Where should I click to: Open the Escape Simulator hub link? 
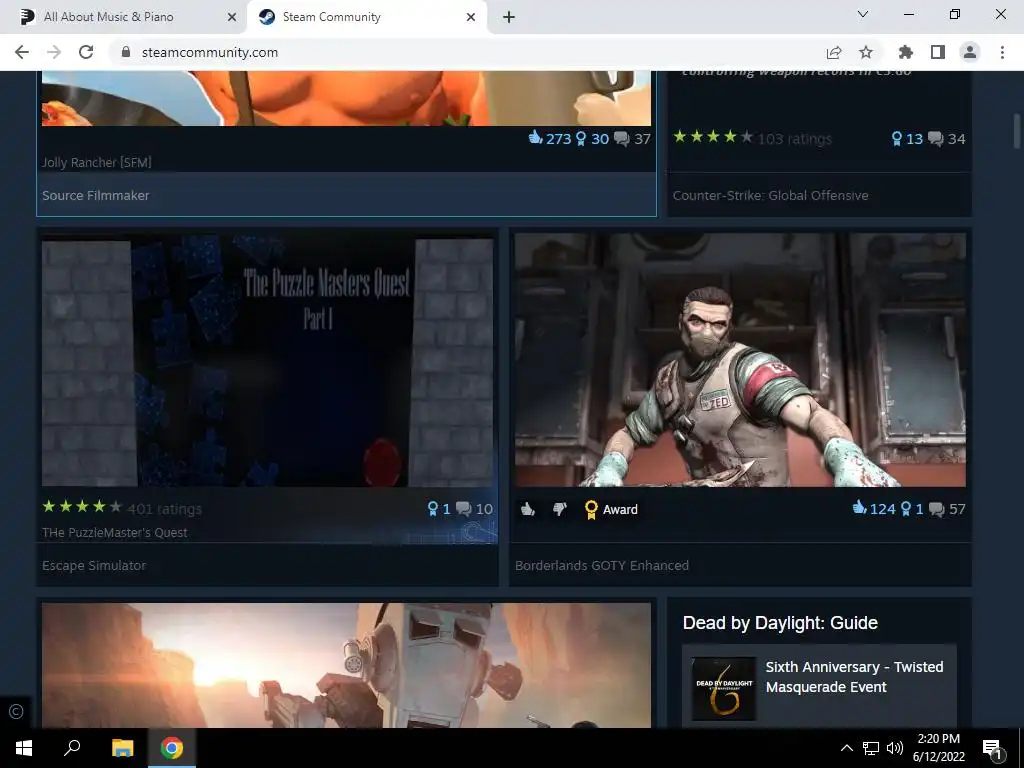94,566
